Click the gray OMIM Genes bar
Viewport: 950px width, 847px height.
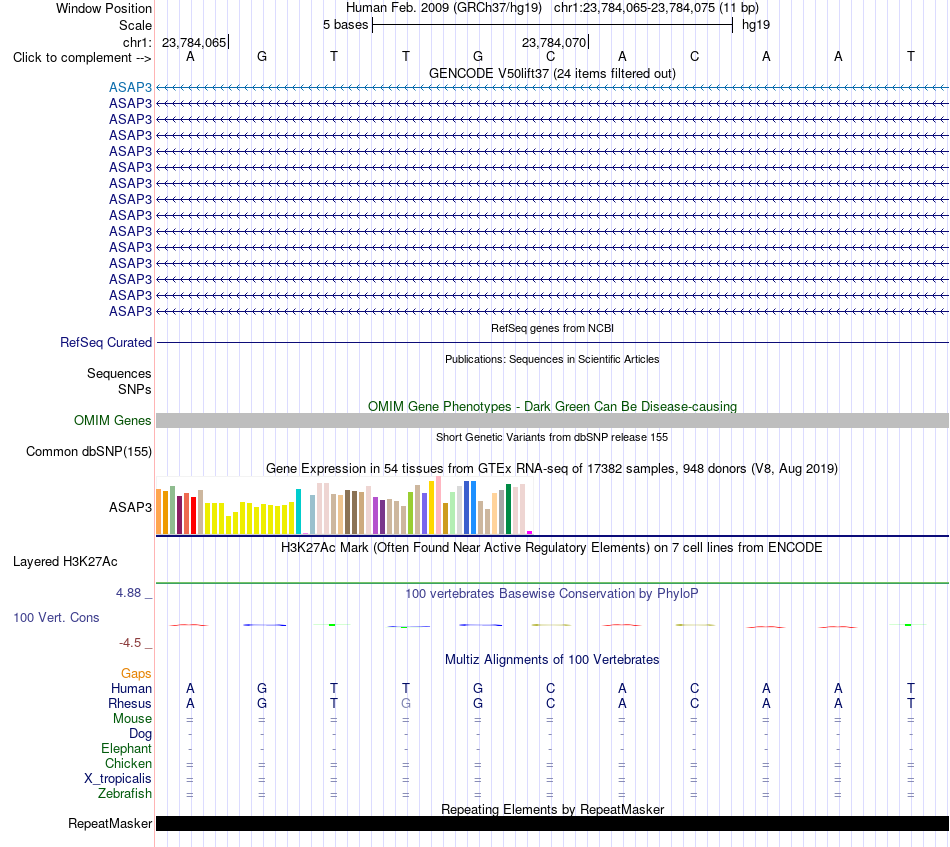click(552, 420)
